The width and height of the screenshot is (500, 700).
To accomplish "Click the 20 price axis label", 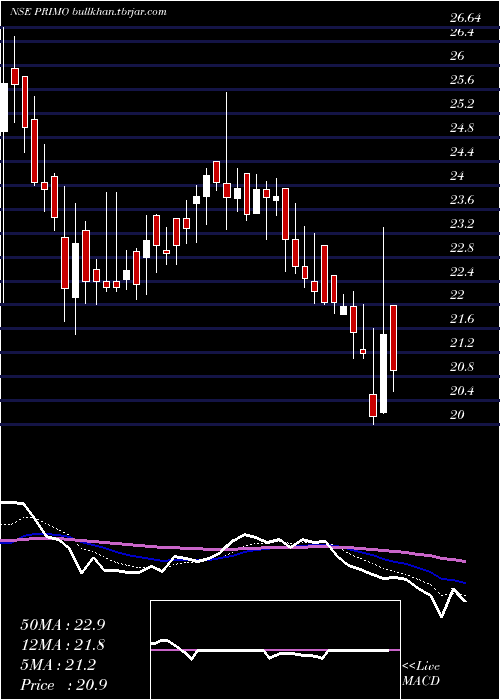I will click(458, 415).
